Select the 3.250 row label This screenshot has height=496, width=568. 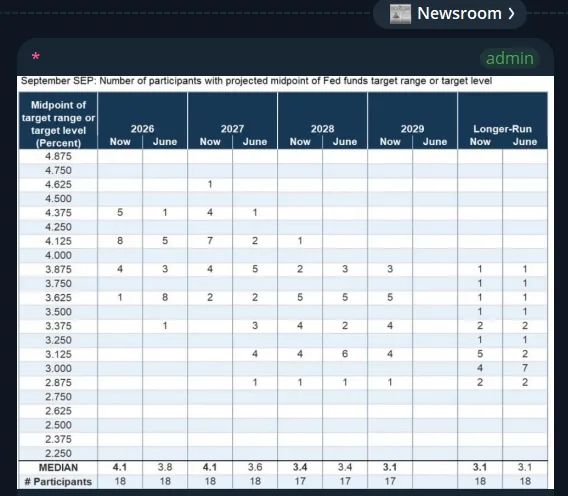click(x=58, y=340)
